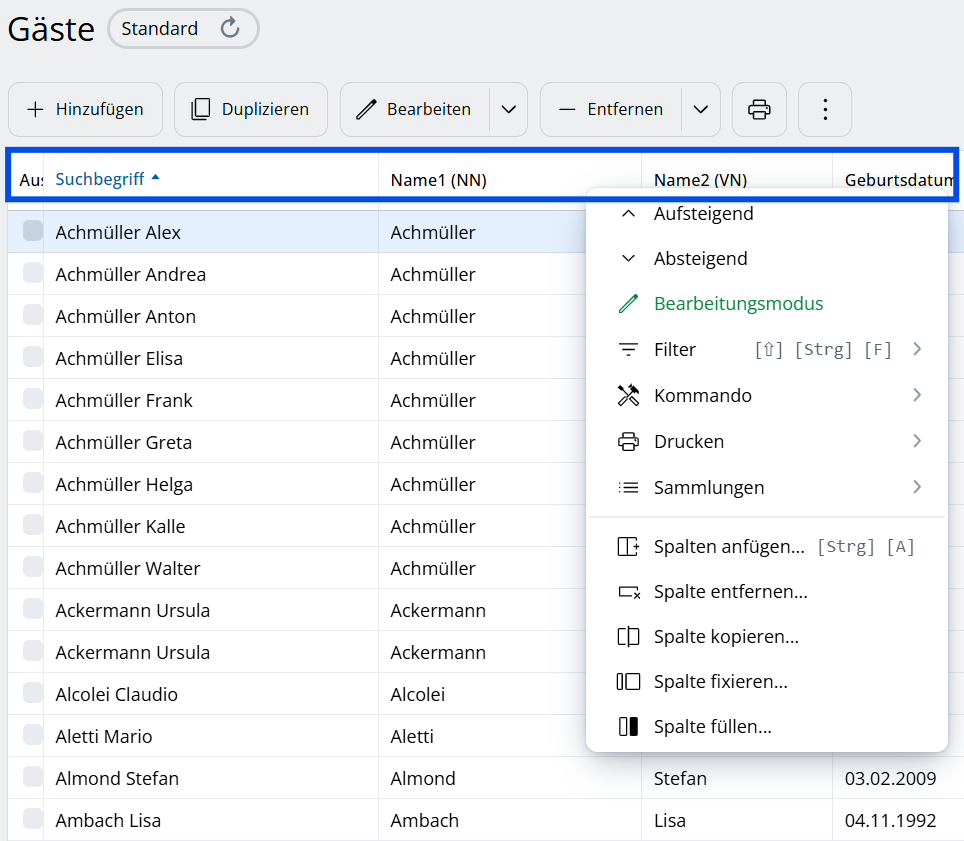This screenshot has height=841, width=964.
Task: Click the Name2 (VN) column header
Action: pos(700,180)
